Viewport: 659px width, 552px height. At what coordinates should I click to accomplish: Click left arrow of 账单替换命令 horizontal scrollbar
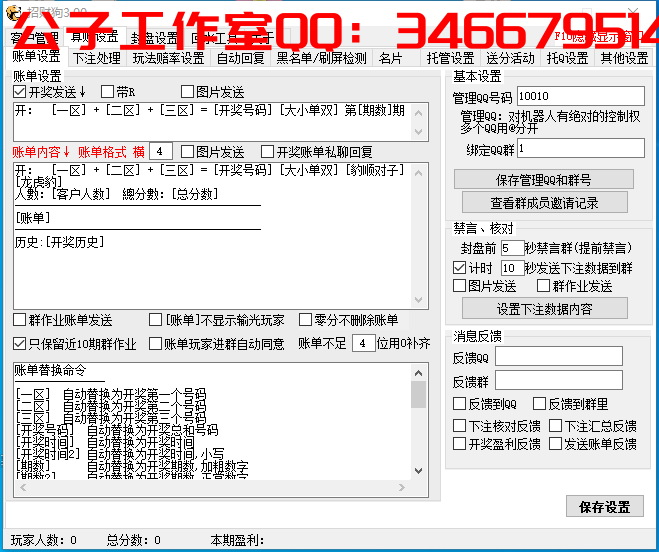23,487
